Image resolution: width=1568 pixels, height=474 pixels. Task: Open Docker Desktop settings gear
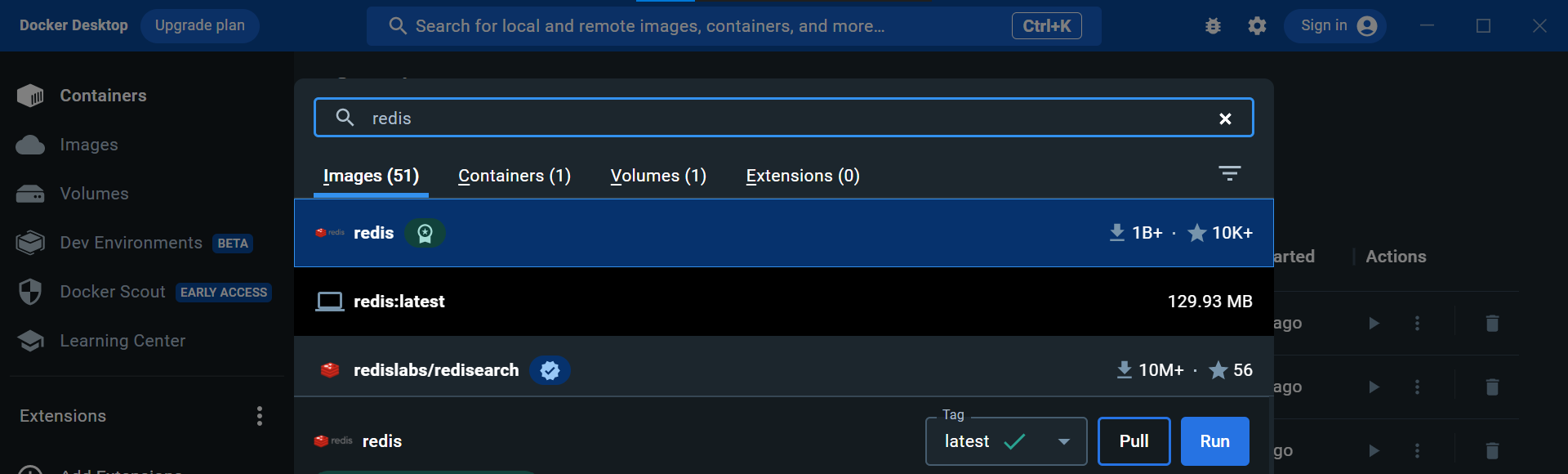click(1257, 26)
